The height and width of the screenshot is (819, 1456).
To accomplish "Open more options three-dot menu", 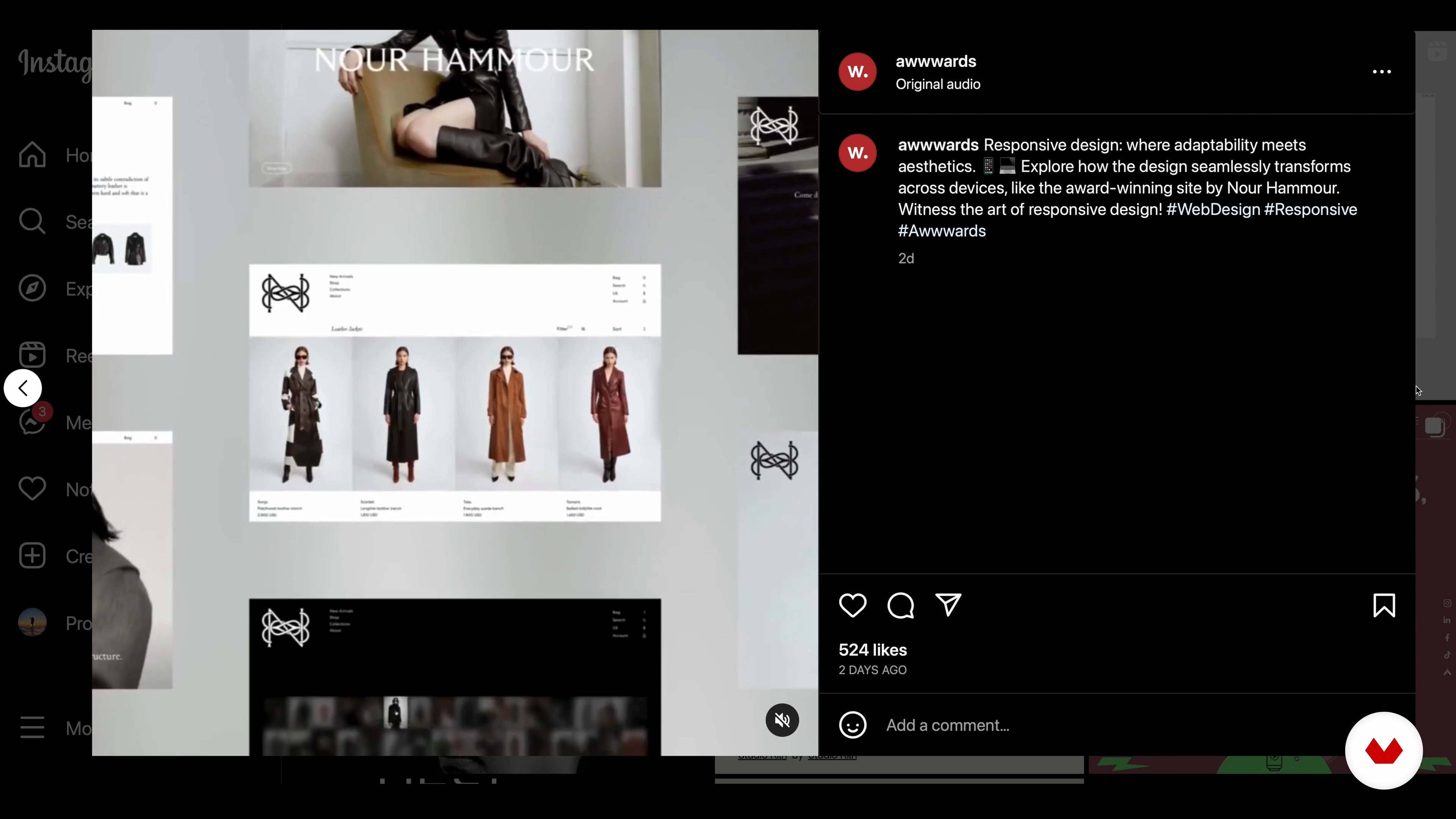I will (1382, 72).
